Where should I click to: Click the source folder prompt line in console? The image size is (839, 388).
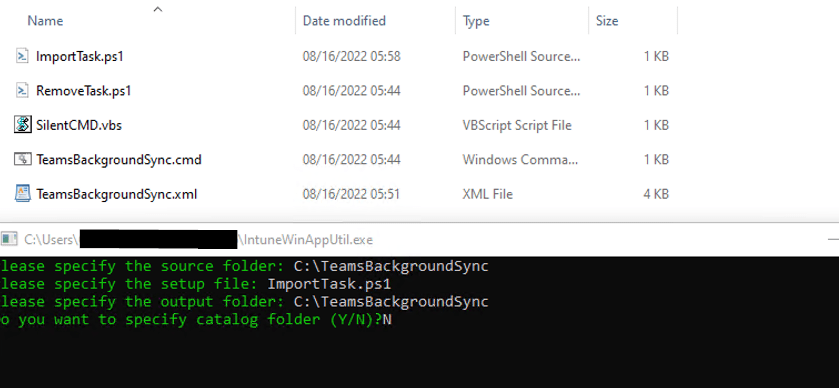click(244, 266)
